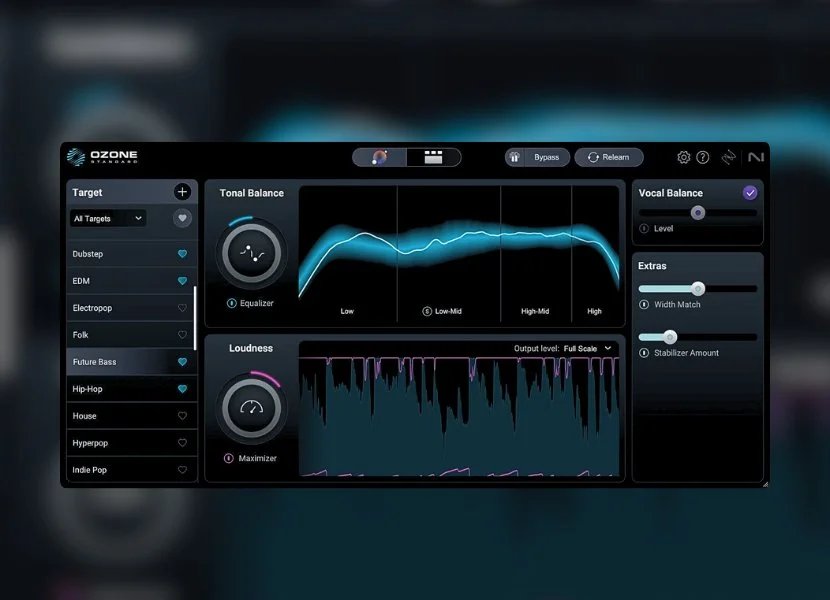
Task: Switch to the modules view tab
Action: tap(433, 157)
